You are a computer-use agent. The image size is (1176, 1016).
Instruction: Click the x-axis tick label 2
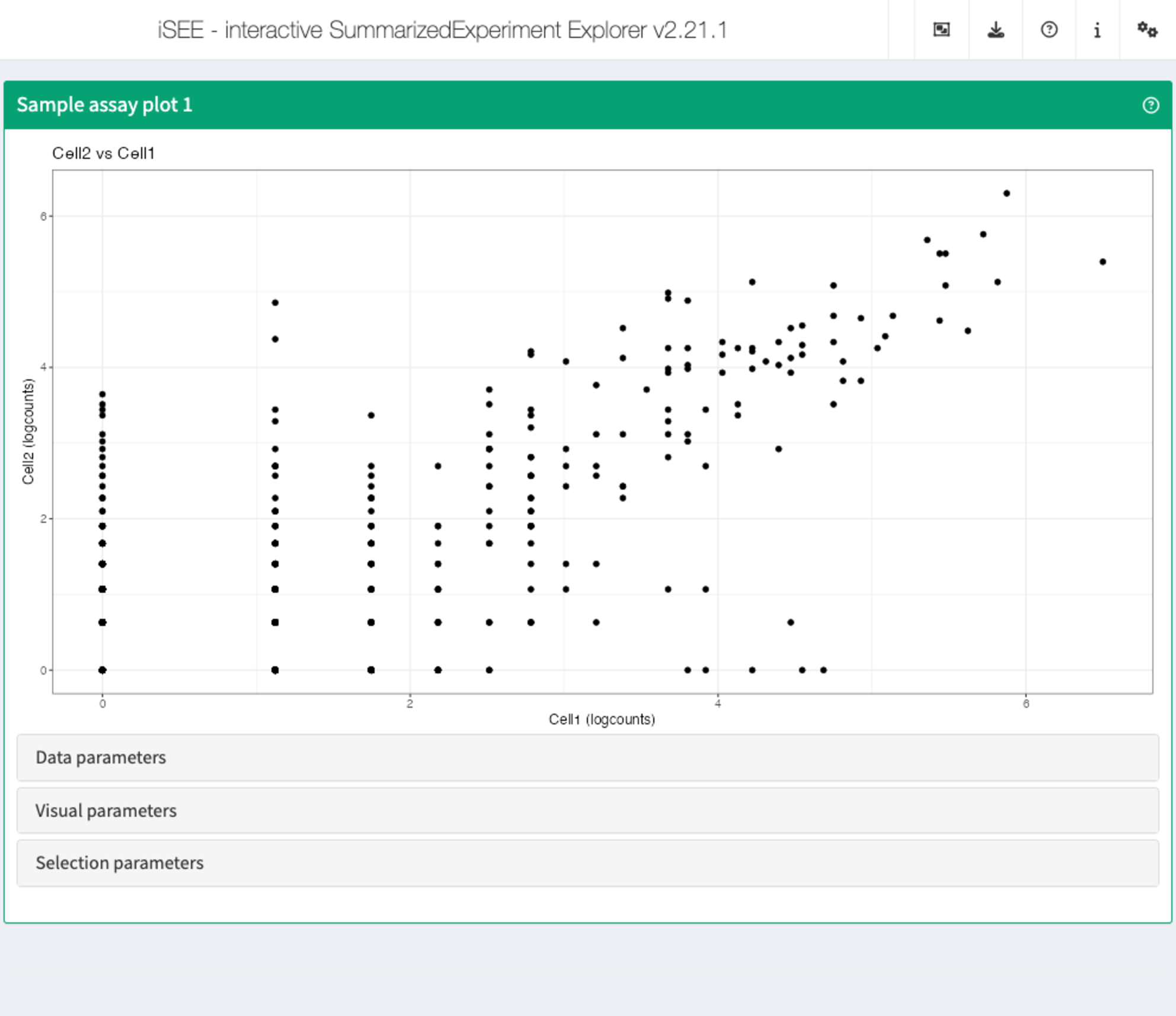coord(410,704)
